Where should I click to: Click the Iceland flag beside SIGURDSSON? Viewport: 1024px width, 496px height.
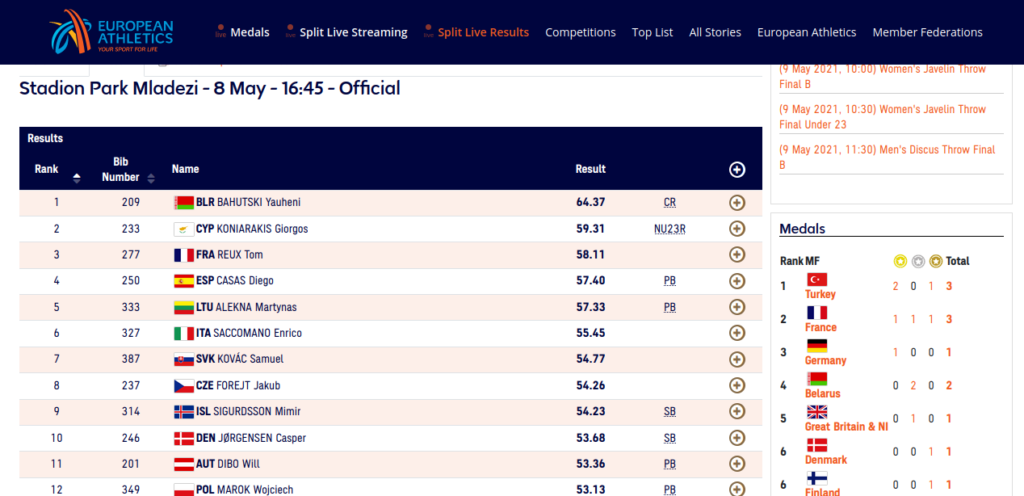tap(184, 412)
